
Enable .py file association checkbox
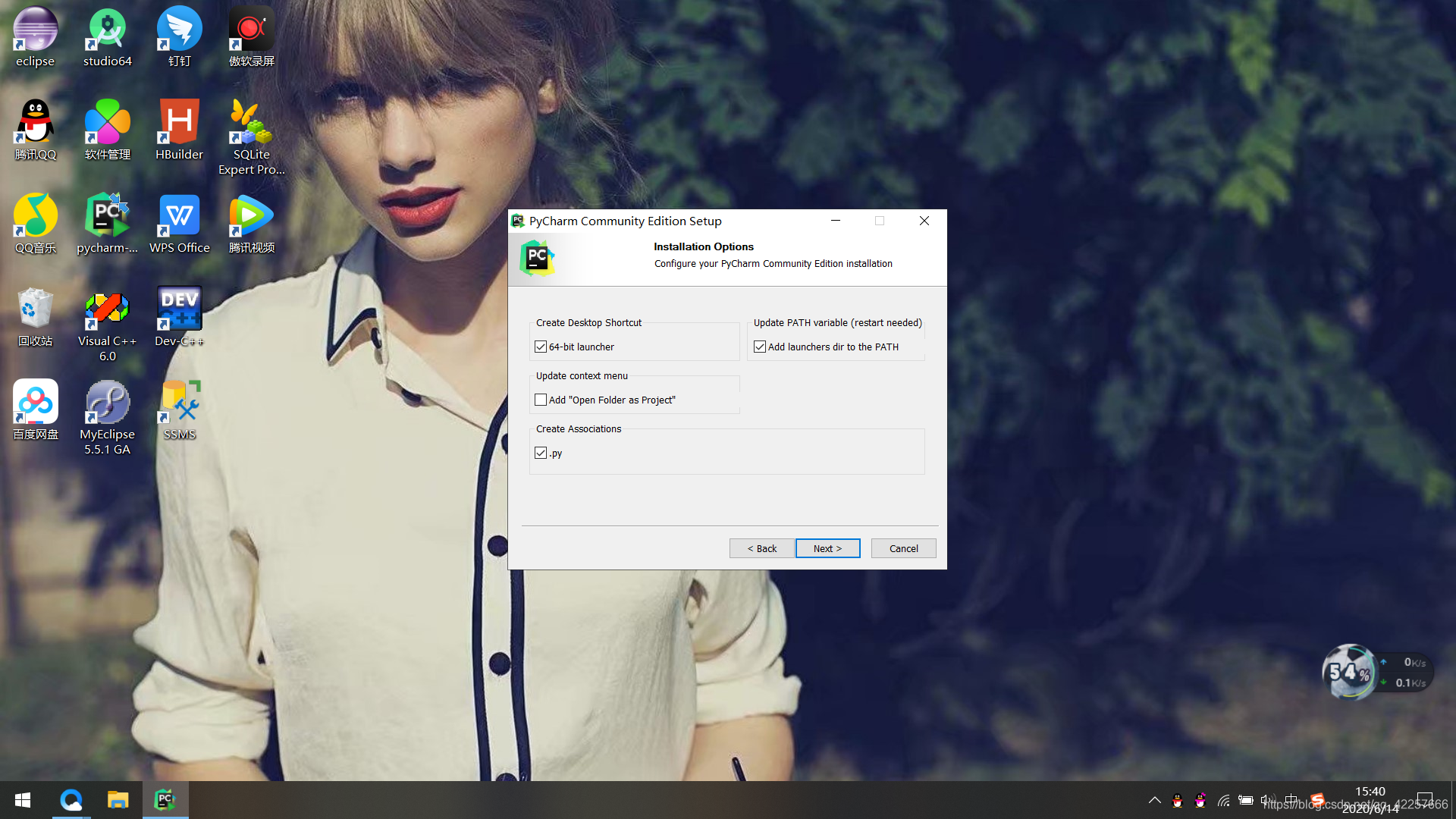tap(541, 453)
